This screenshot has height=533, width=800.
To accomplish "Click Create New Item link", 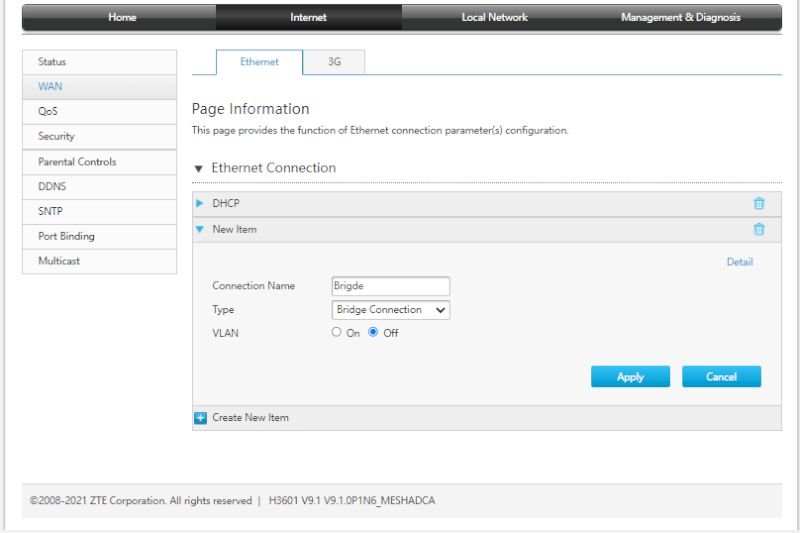I will (251, 418).
